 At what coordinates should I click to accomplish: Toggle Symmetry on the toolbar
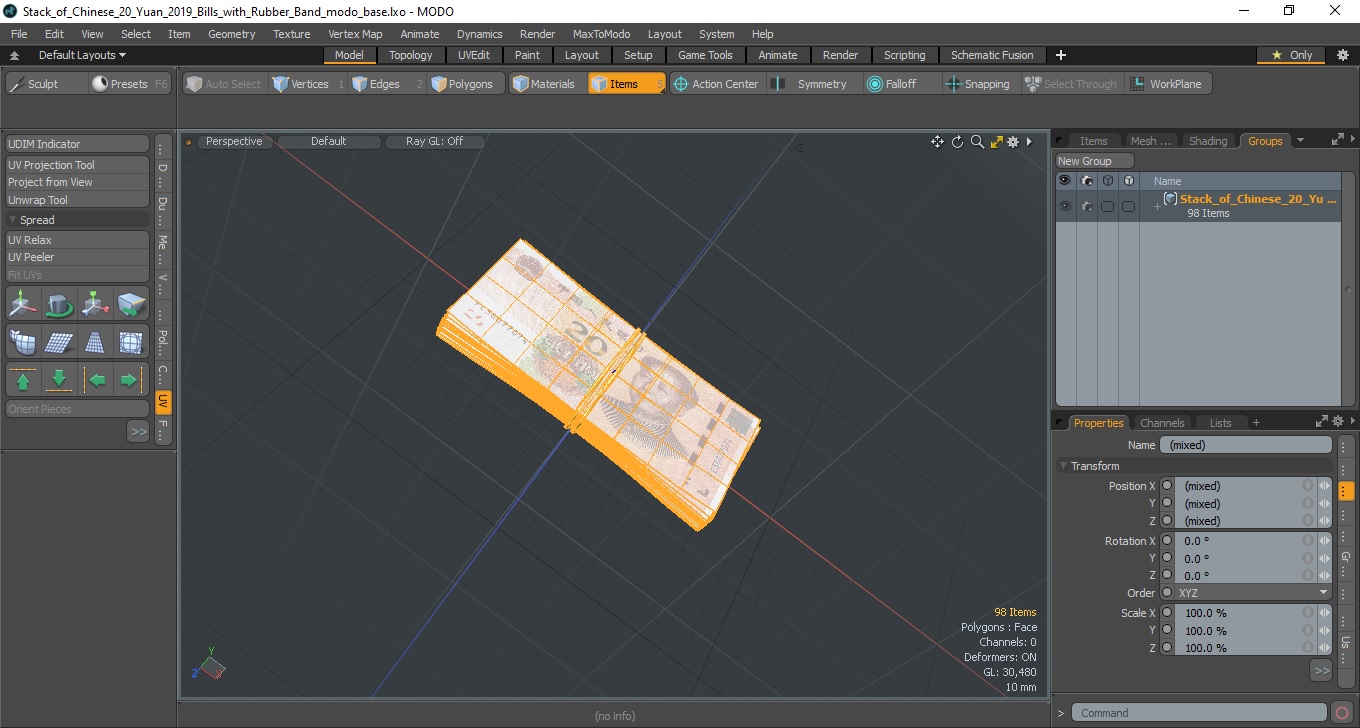pos(811,84)
